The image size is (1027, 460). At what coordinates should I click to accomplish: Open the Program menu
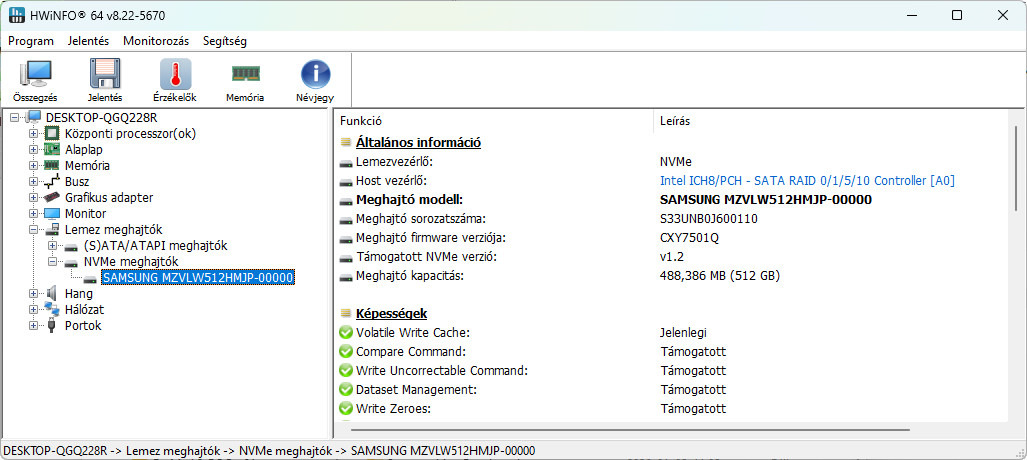click(x=31, y=41)
